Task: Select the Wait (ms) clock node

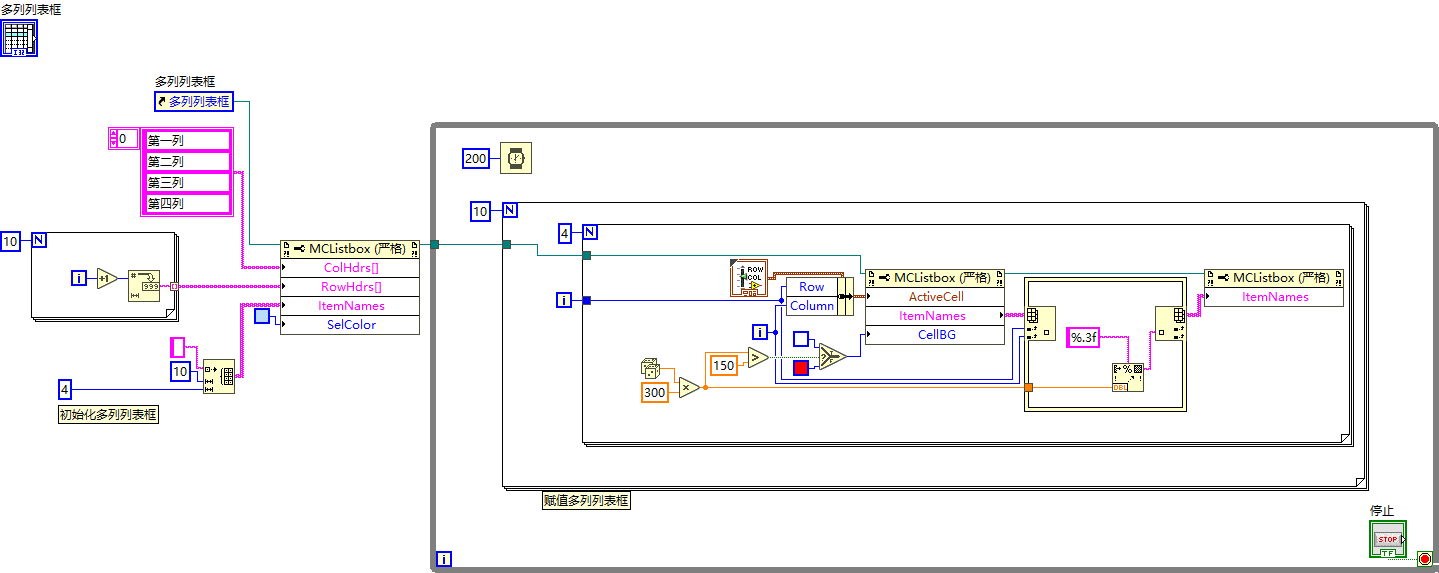Action: tap(516, 158)
